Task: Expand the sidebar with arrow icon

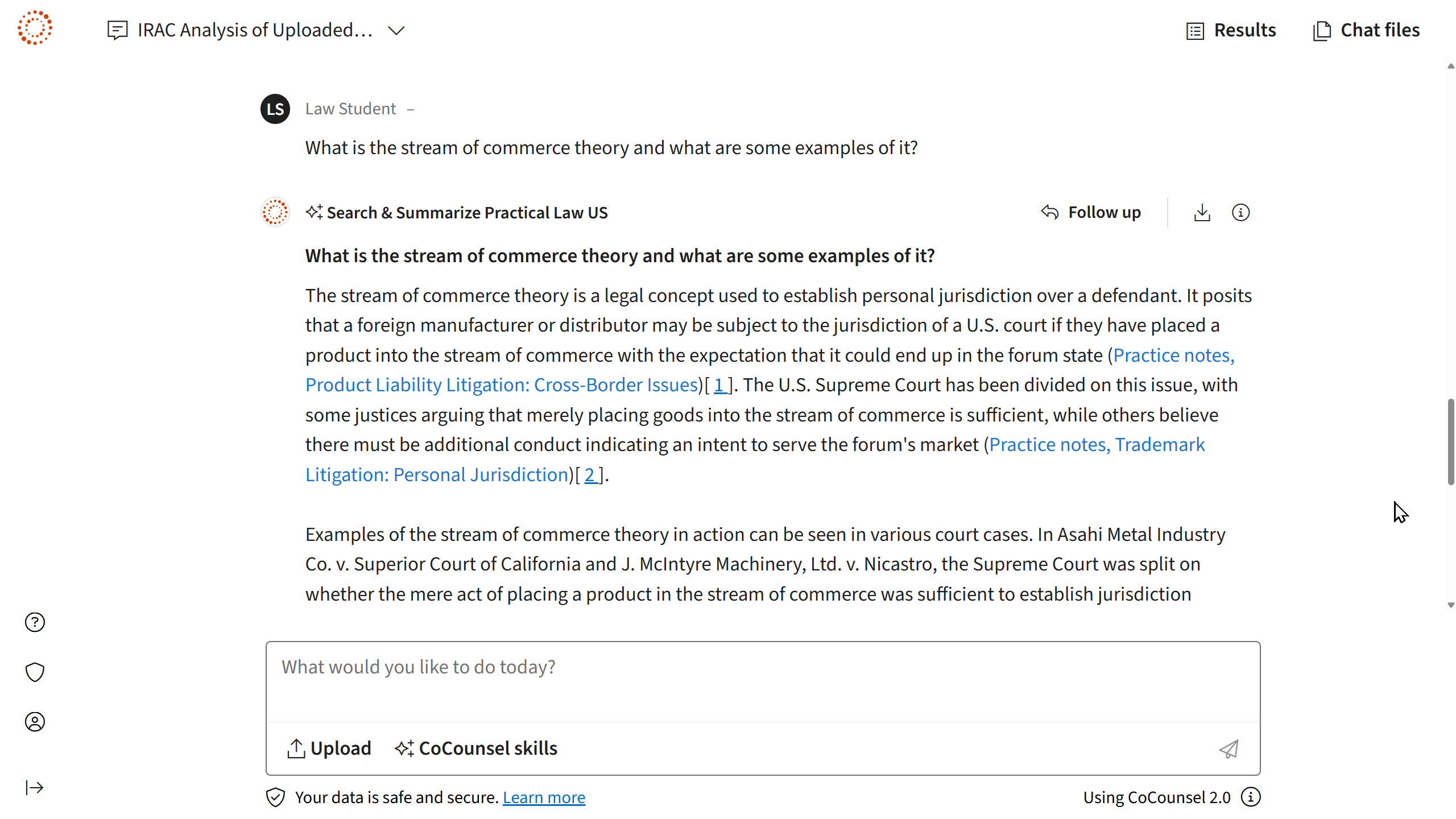Action: (35, 788)
